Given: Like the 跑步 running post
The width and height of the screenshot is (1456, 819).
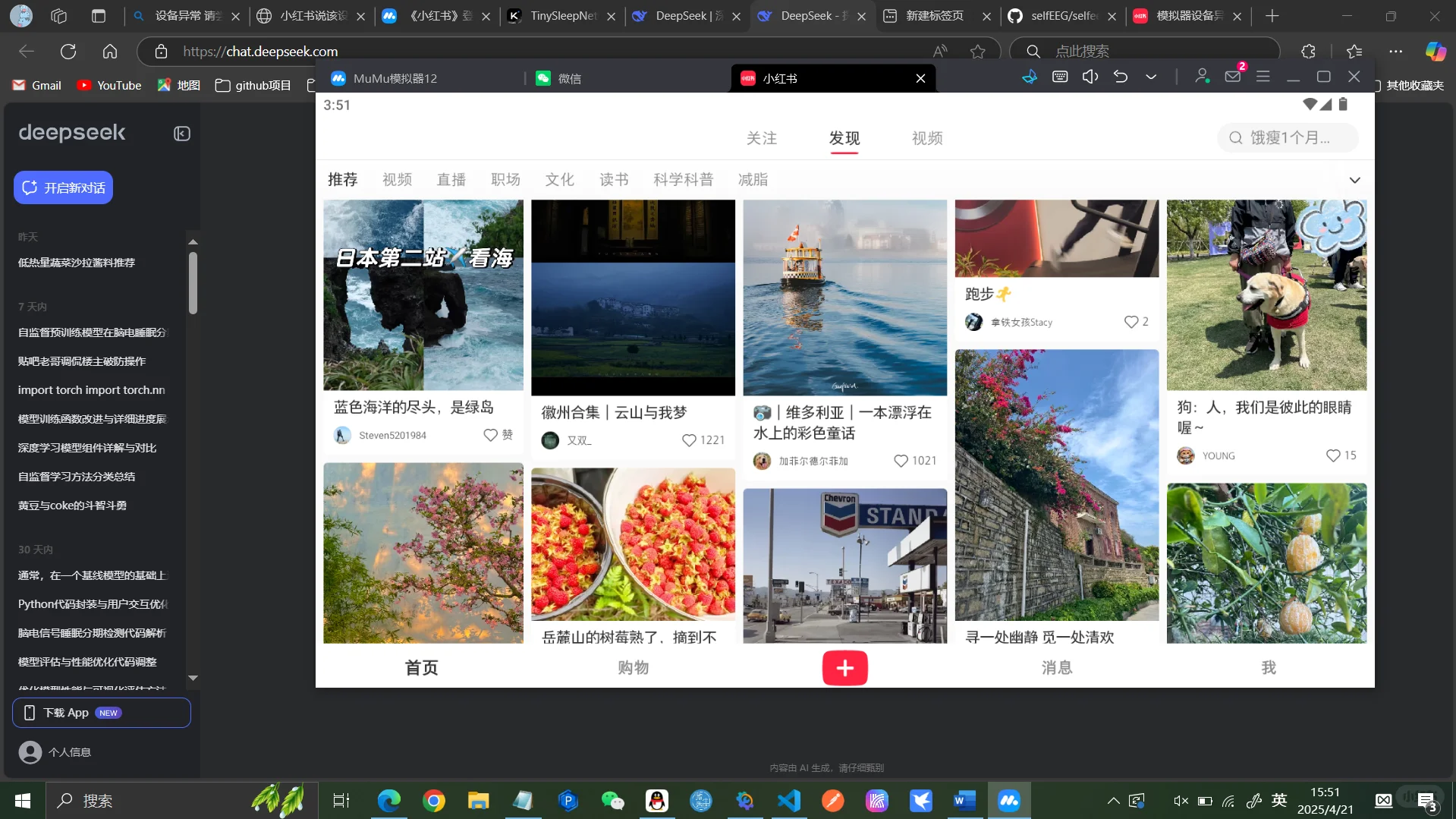Looking at the screenshot, I should coord(1130,321).
